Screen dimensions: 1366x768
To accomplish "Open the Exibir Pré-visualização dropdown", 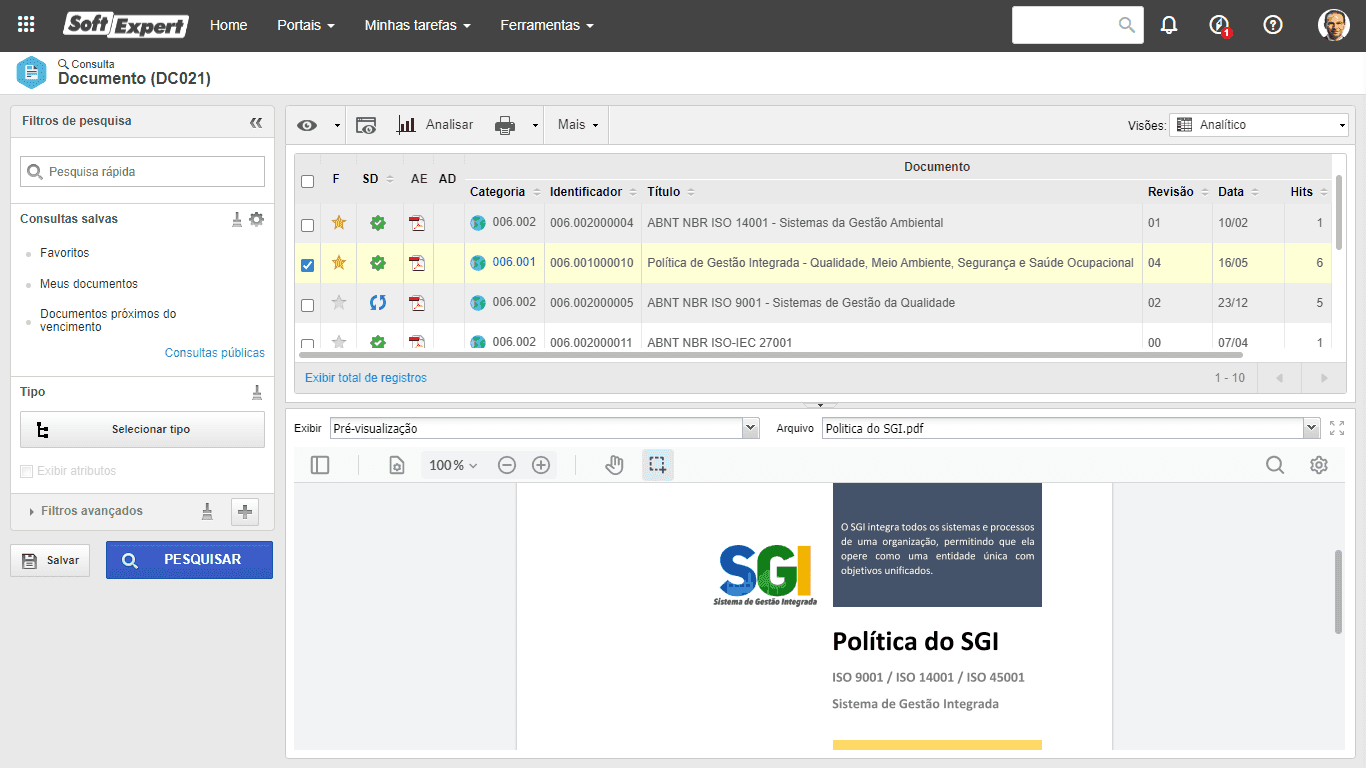I will pyautogui.click(x=545, y=428).
